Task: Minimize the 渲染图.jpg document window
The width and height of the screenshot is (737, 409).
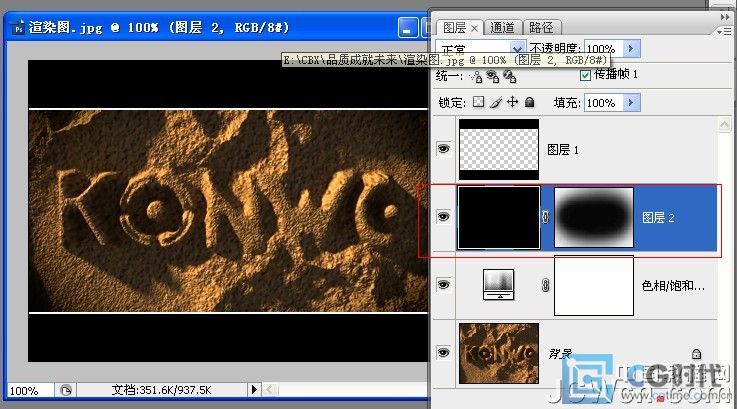Action: [x=407, y=27]
